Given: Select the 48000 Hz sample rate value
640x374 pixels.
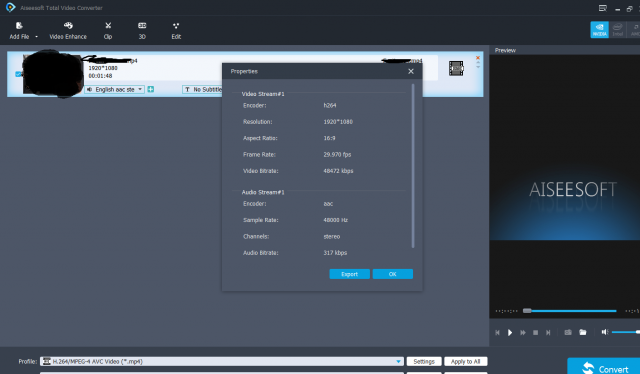Looking at the screenshot, I should (x=336, y=220).
